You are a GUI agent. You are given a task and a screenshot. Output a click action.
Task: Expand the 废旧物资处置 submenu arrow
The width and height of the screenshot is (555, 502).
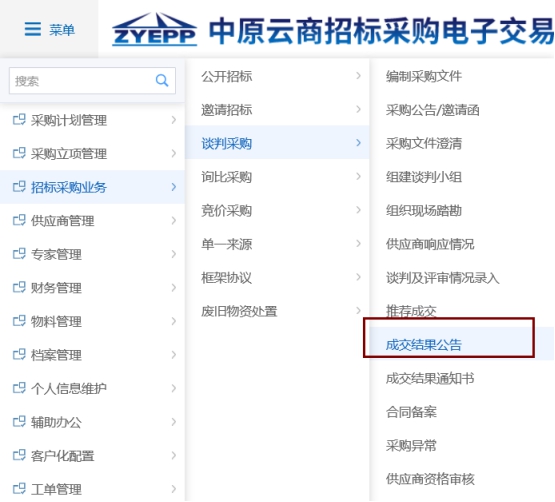(x=358, y=310)
